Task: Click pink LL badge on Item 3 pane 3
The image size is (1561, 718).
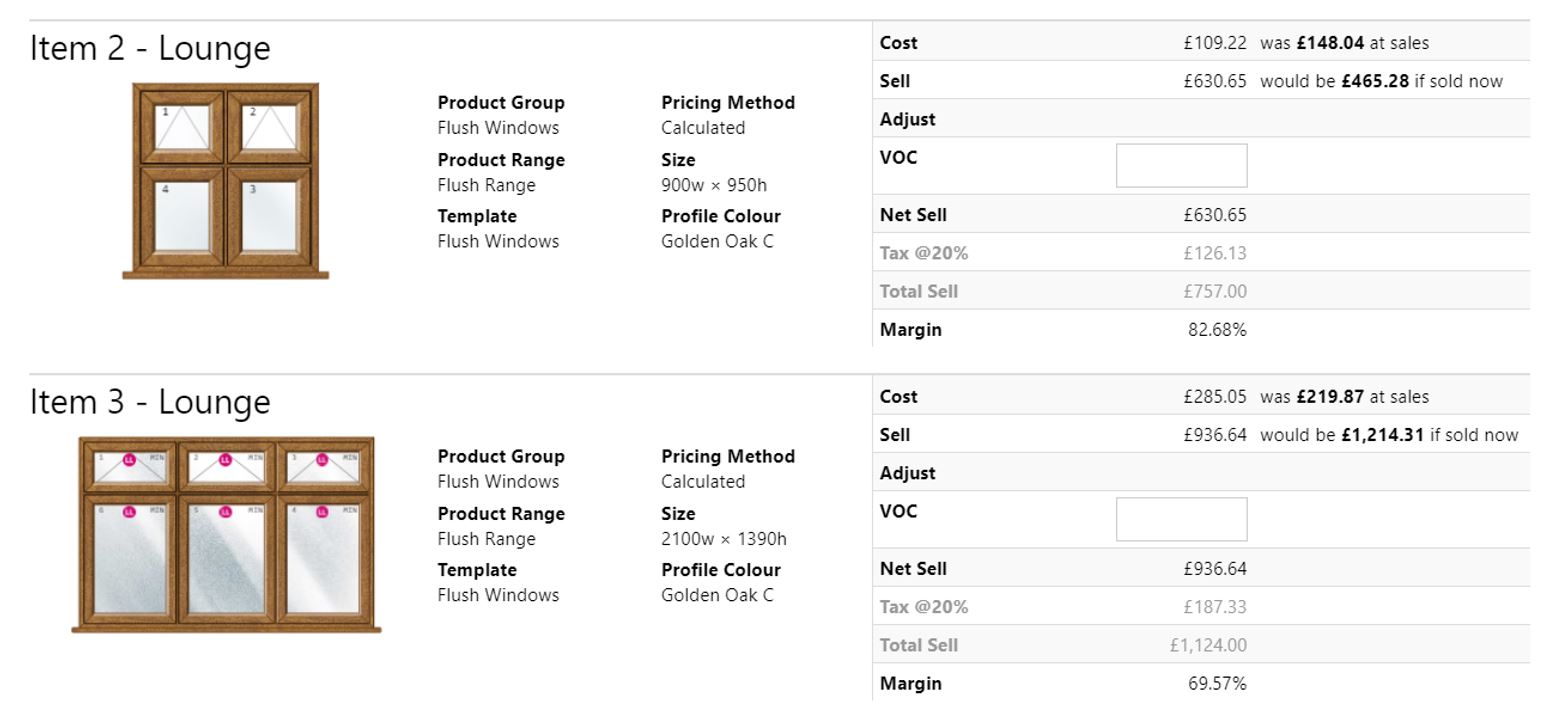Action: click(322, 460)
